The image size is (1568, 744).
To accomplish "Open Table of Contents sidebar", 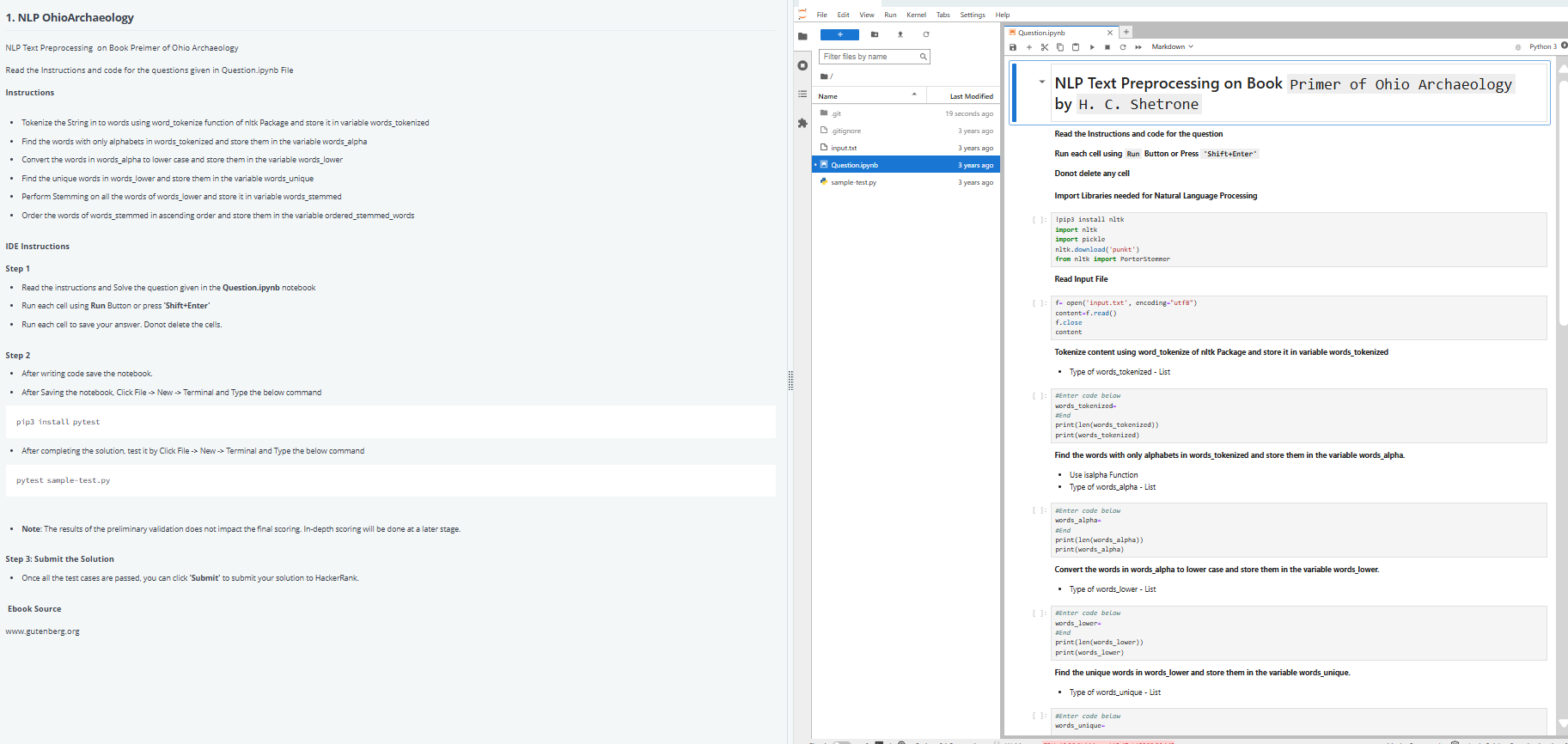I will (x=802, y=94).
